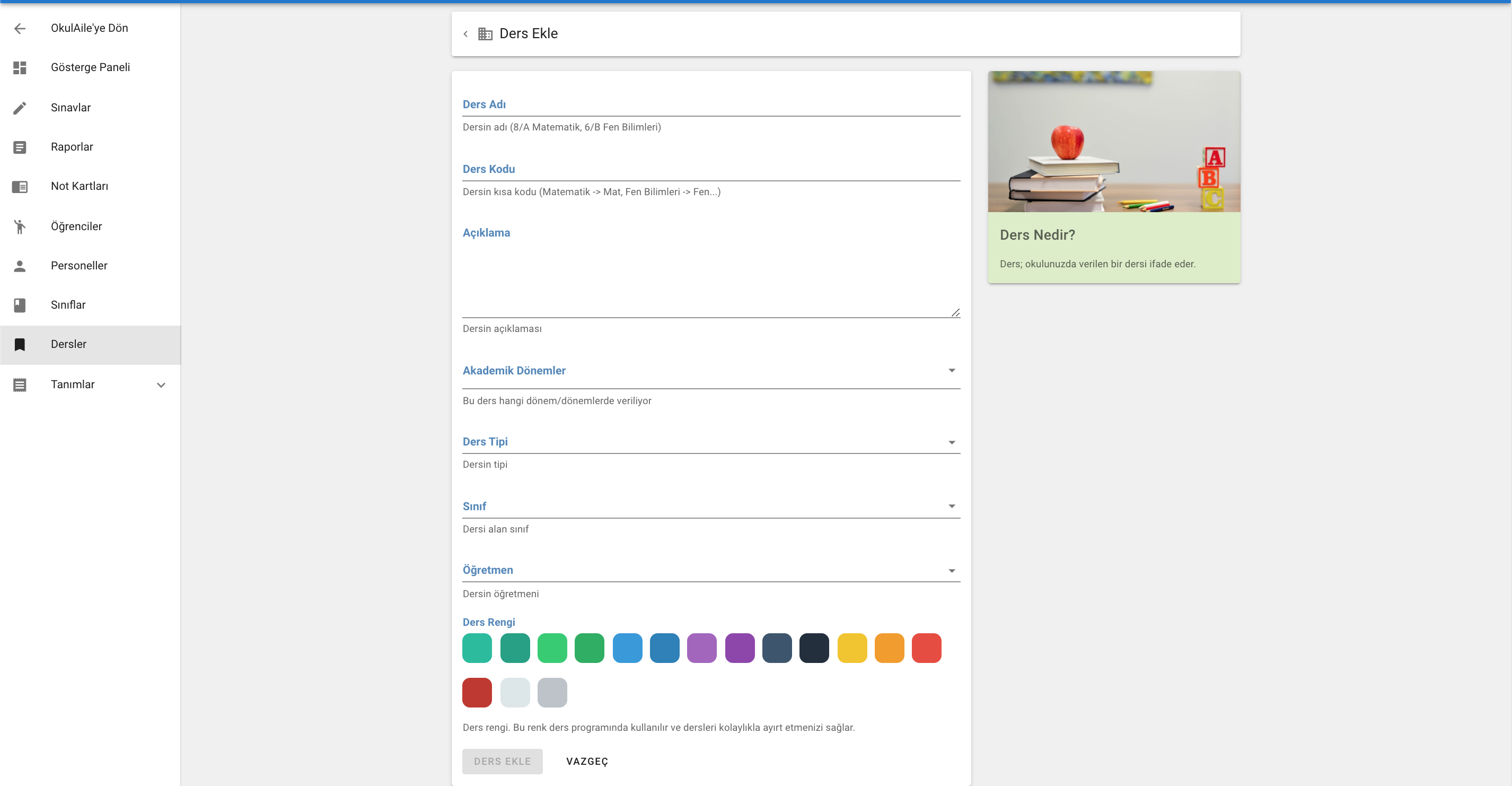
Task: Click the Sınıflar book icon
Action: [x=20, y=305]
